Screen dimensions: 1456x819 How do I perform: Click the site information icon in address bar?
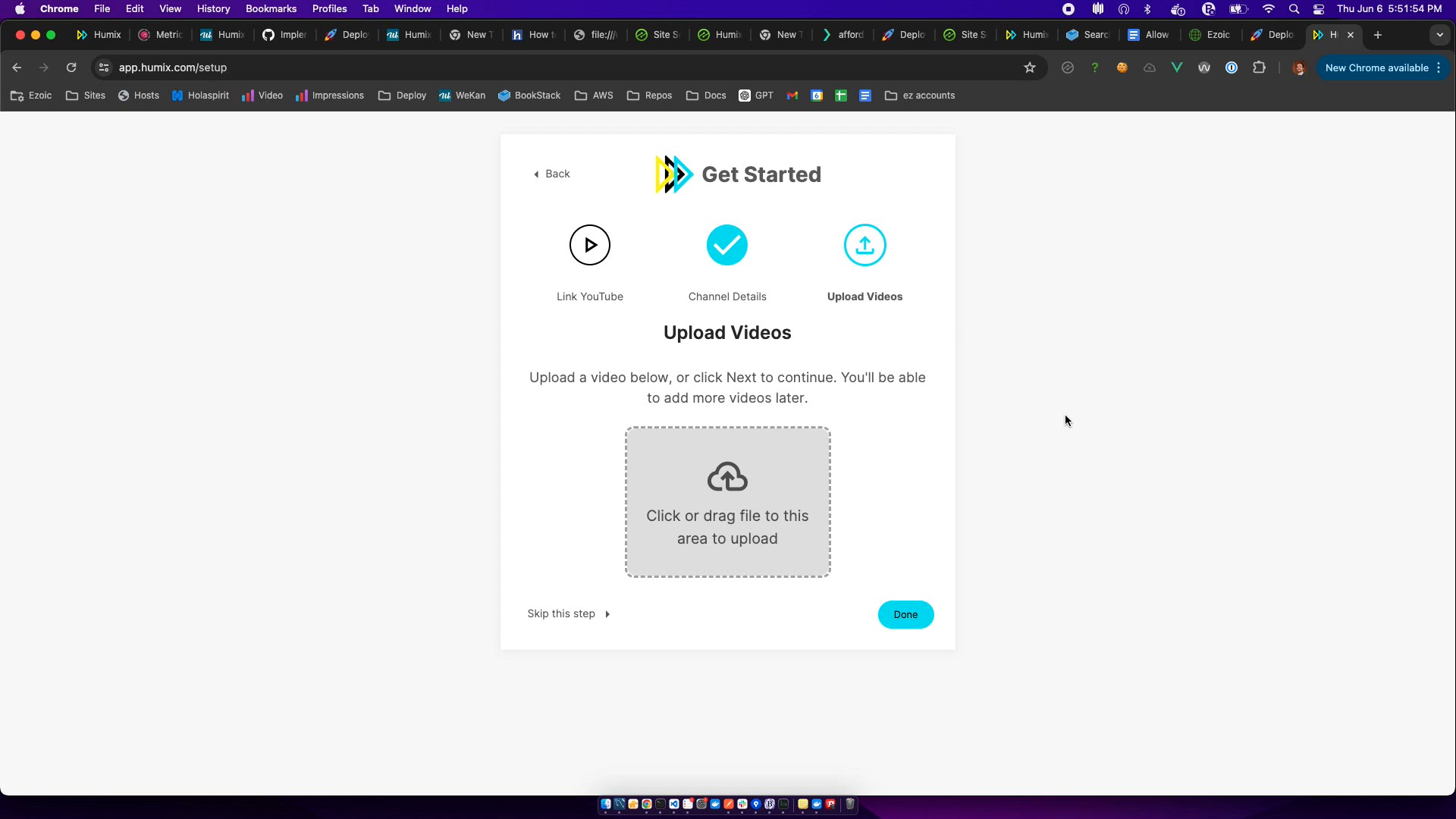pos(104,67)
